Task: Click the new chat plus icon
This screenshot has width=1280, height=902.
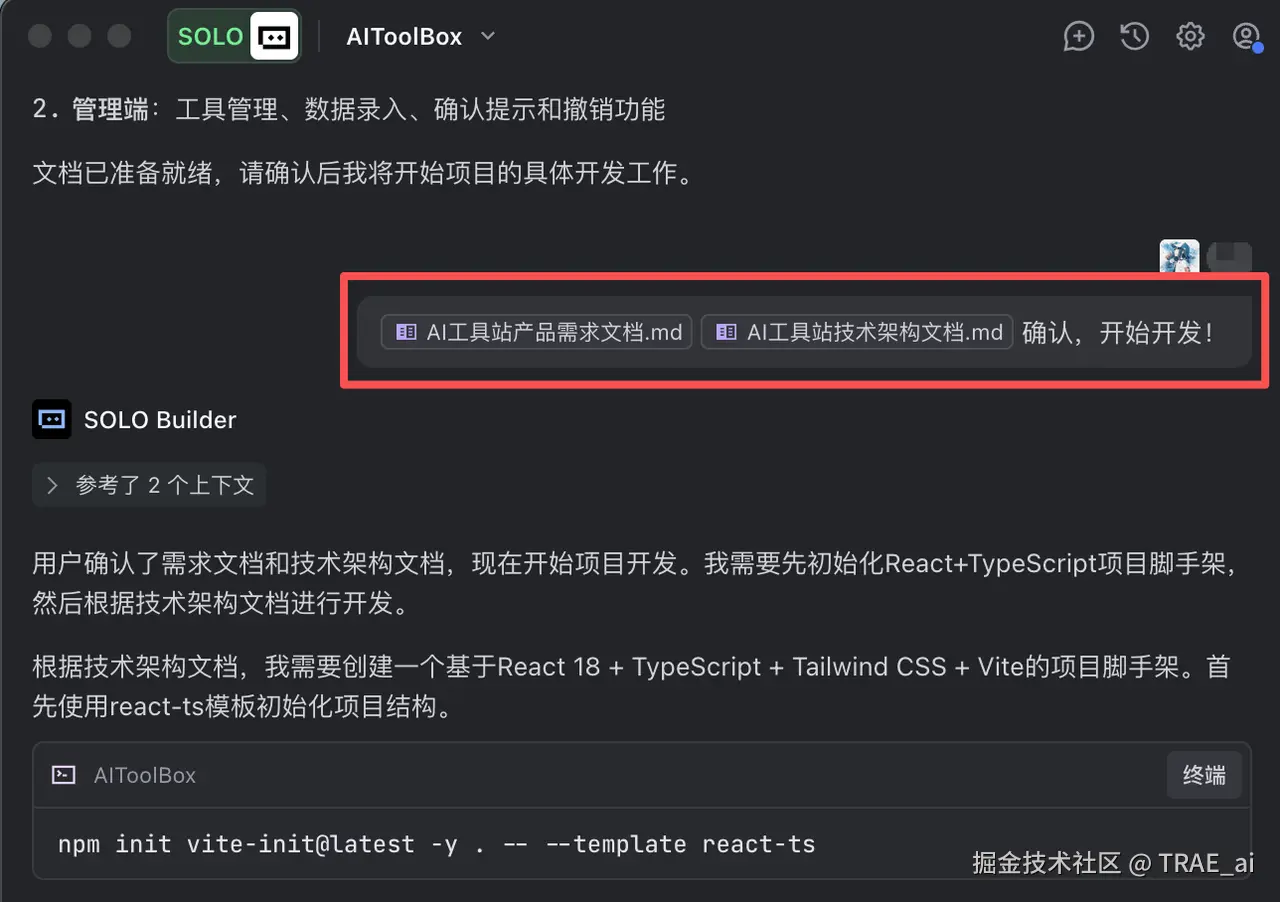Action: pos(1078,37)
